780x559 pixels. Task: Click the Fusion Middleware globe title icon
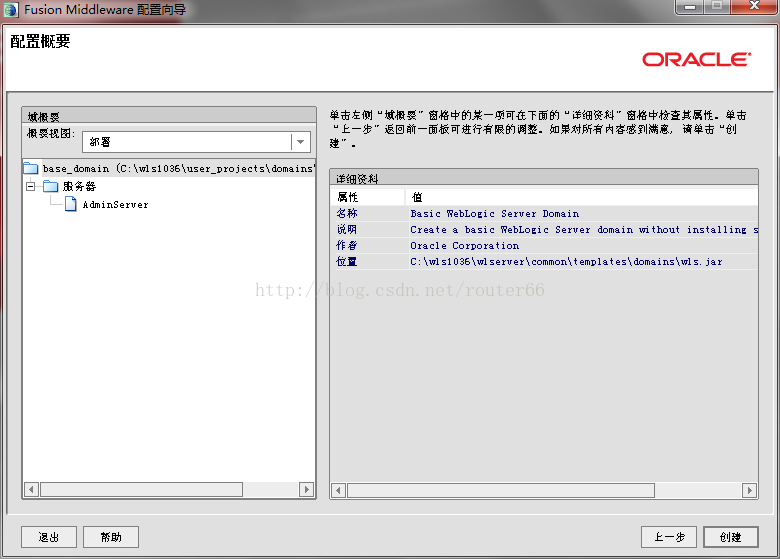[11, 10]
